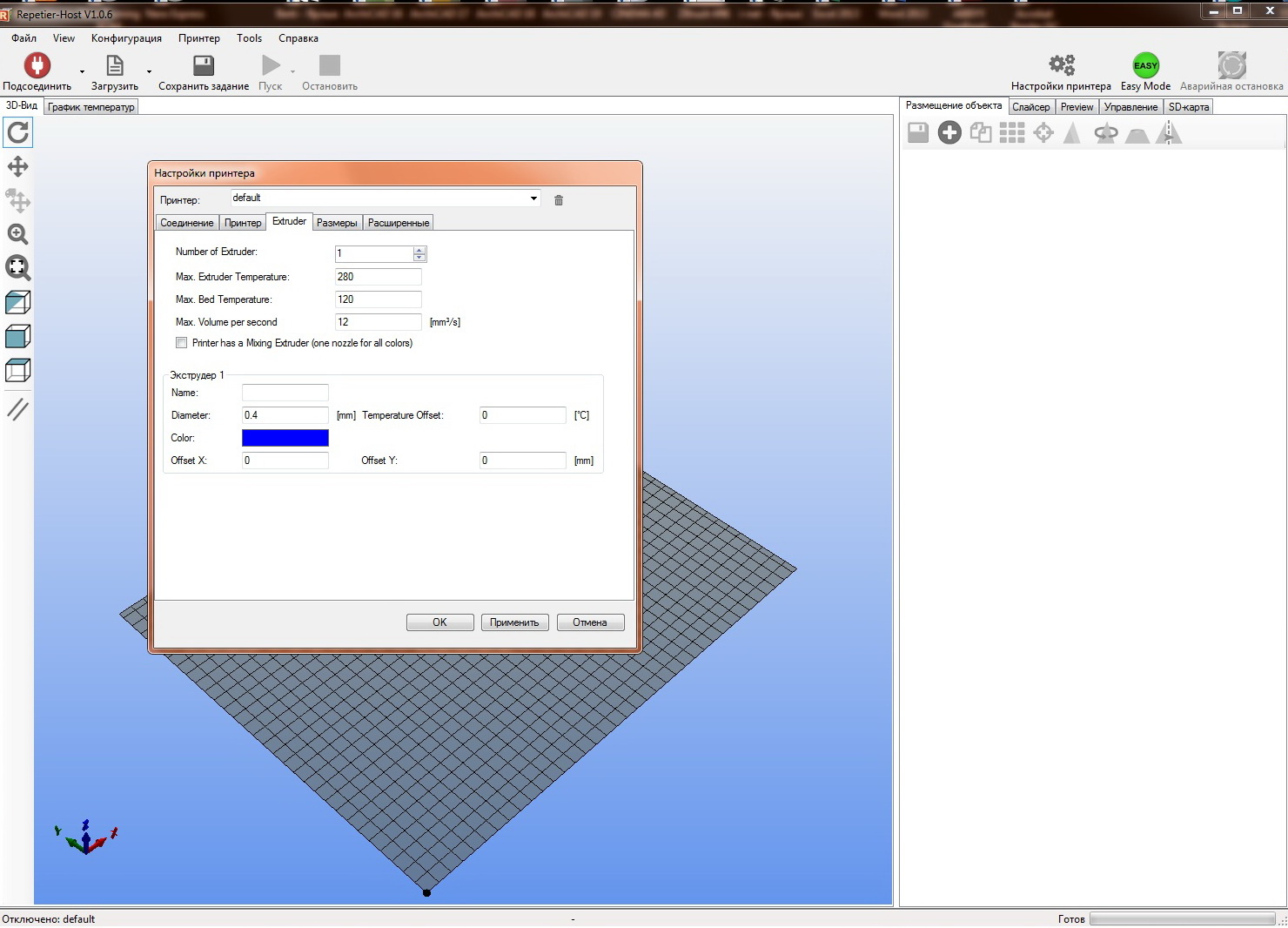Click the Пуск play icon

pos(271,65)
